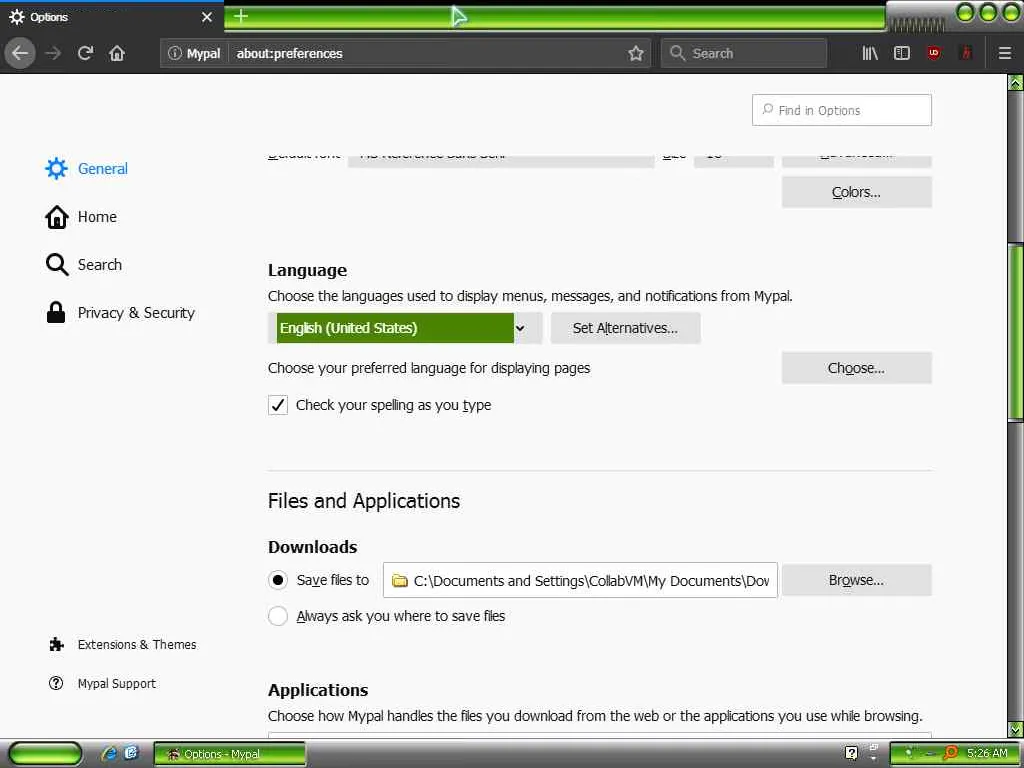Close the Options tab
This screenshot has width=1024, height=768.
(206, 17)
